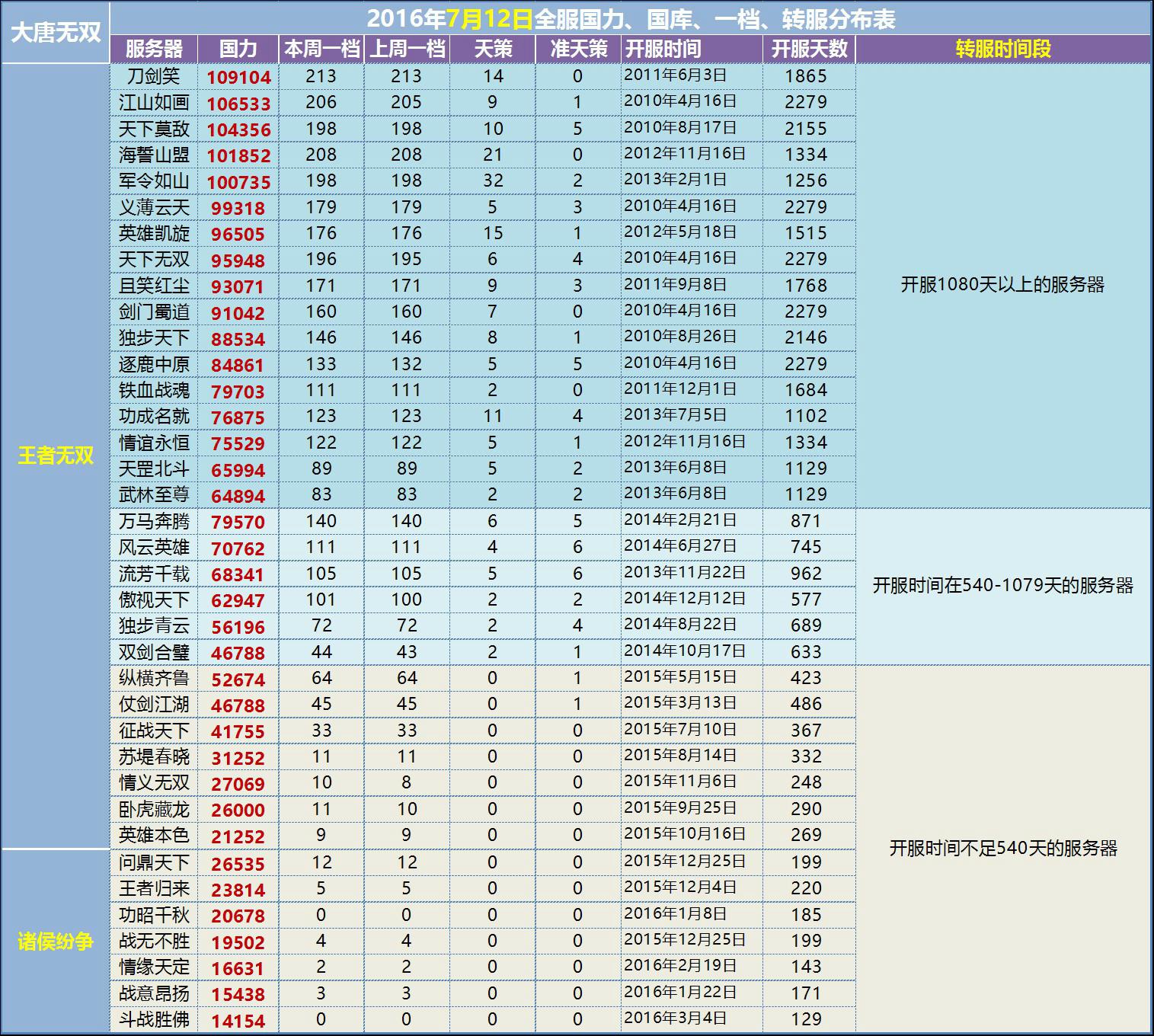Viewport: 1154px width, 1036px height.
Task: Click the 天策 column header
Action: coord(493,49)
